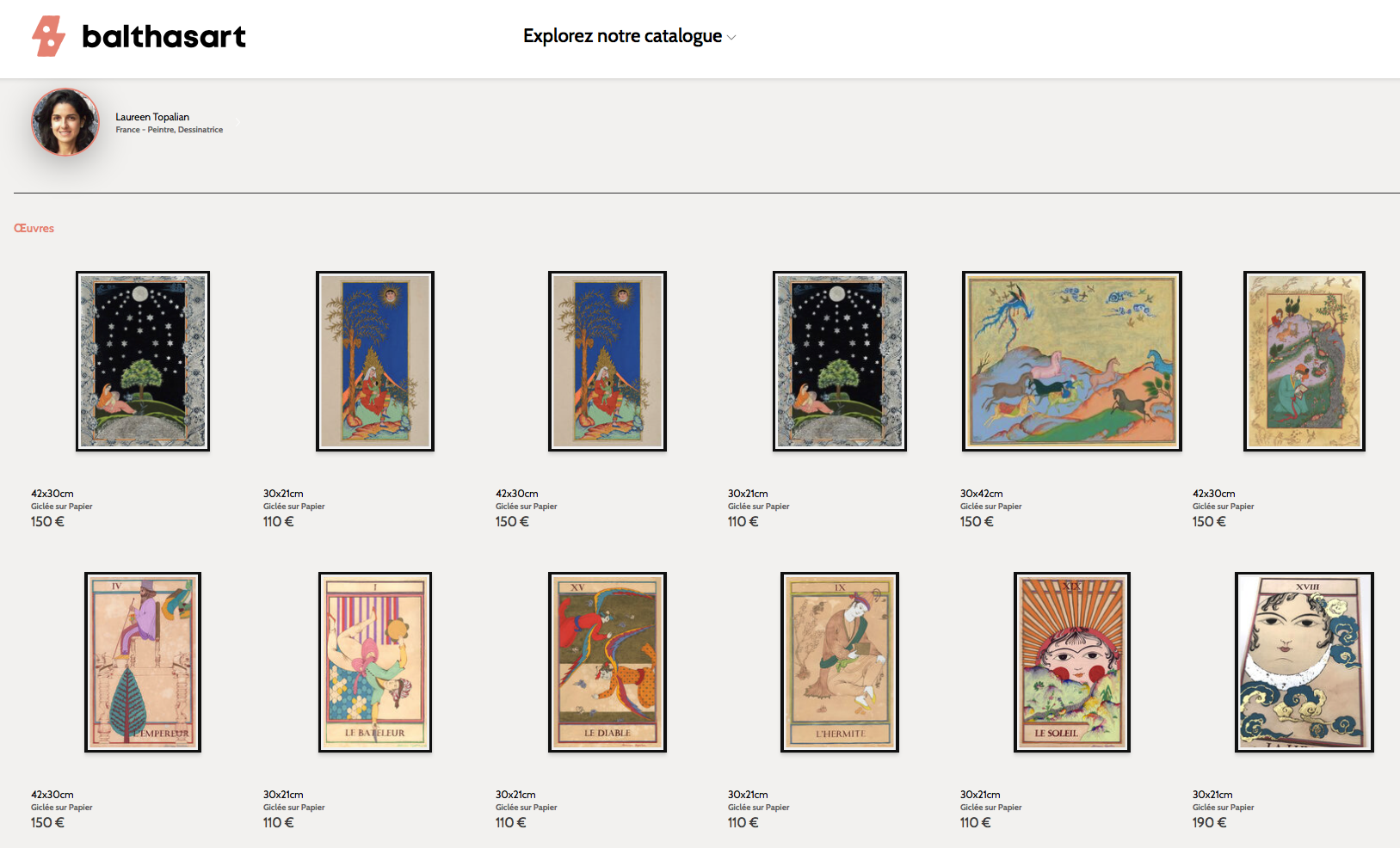Click the 110 € price under Le Bateleur
Viewport: 1400px width, 848px height.
click(x=278, y=823)
